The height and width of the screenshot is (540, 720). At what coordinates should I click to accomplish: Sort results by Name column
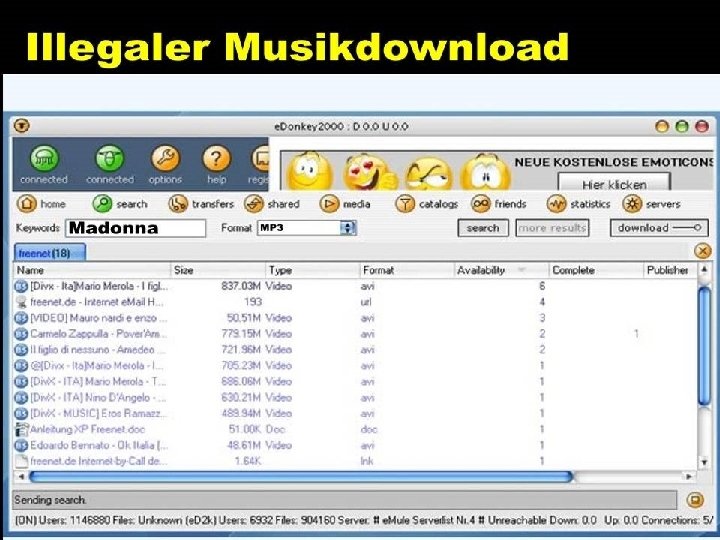(92, 270)
